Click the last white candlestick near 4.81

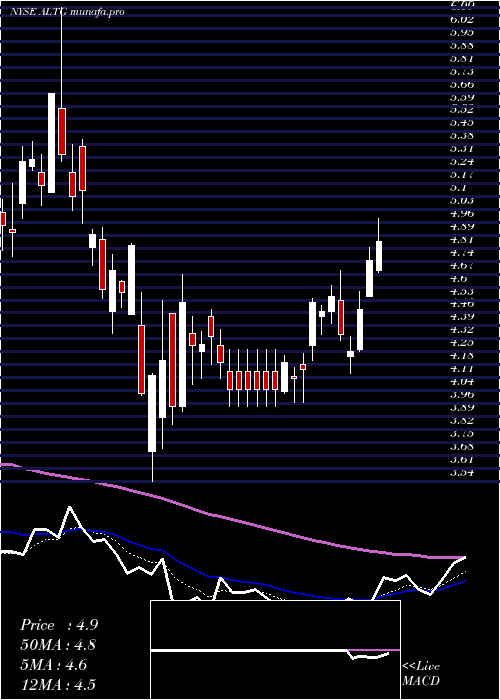(379, 256)
